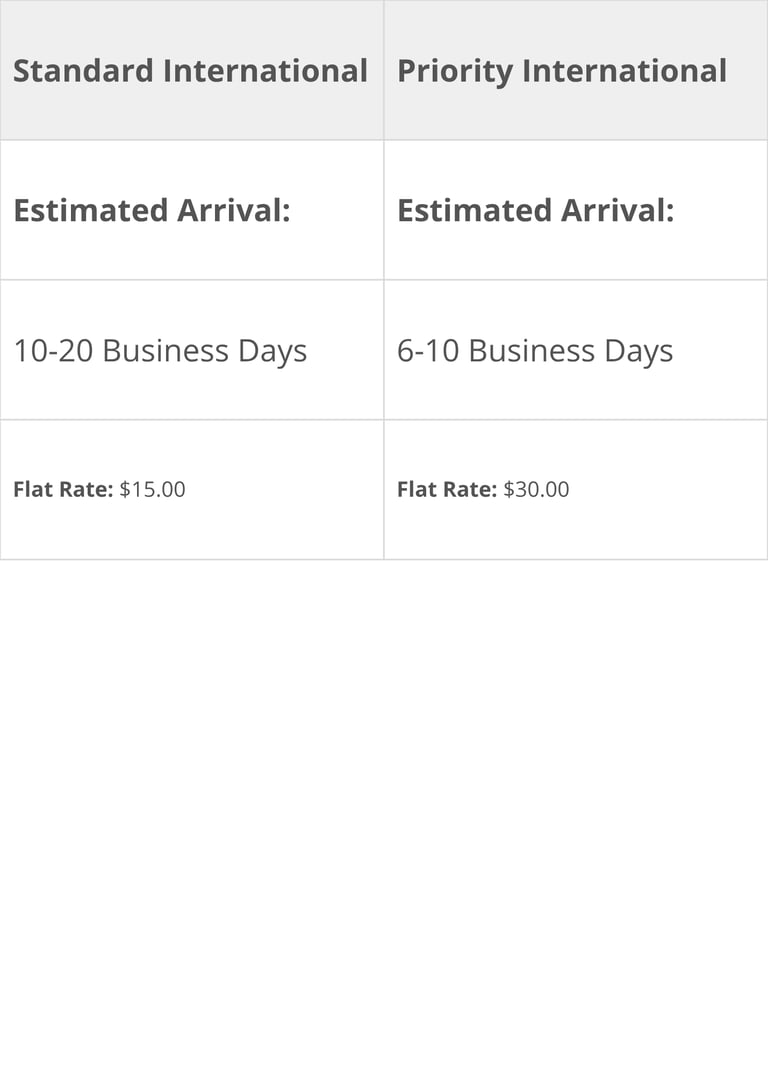Screen dimensions: 768x1074
Task: Click International in the Priority column header
Action: (x=624, y=71)
